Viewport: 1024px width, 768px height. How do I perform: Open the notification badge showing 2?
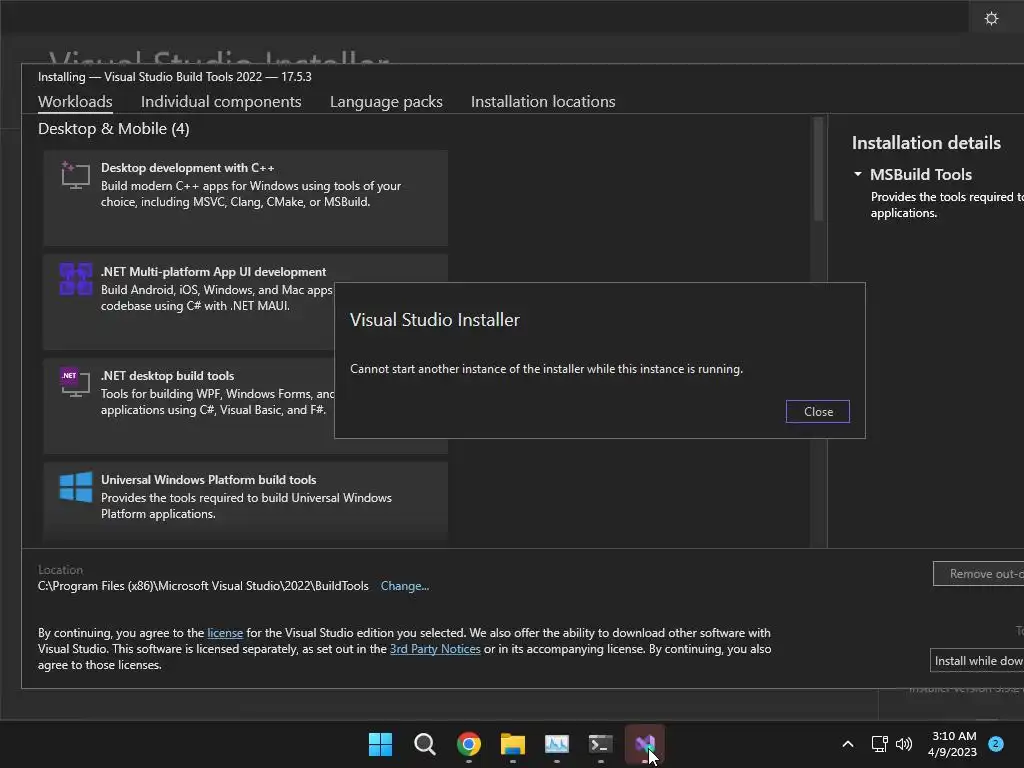click(996, 743)
